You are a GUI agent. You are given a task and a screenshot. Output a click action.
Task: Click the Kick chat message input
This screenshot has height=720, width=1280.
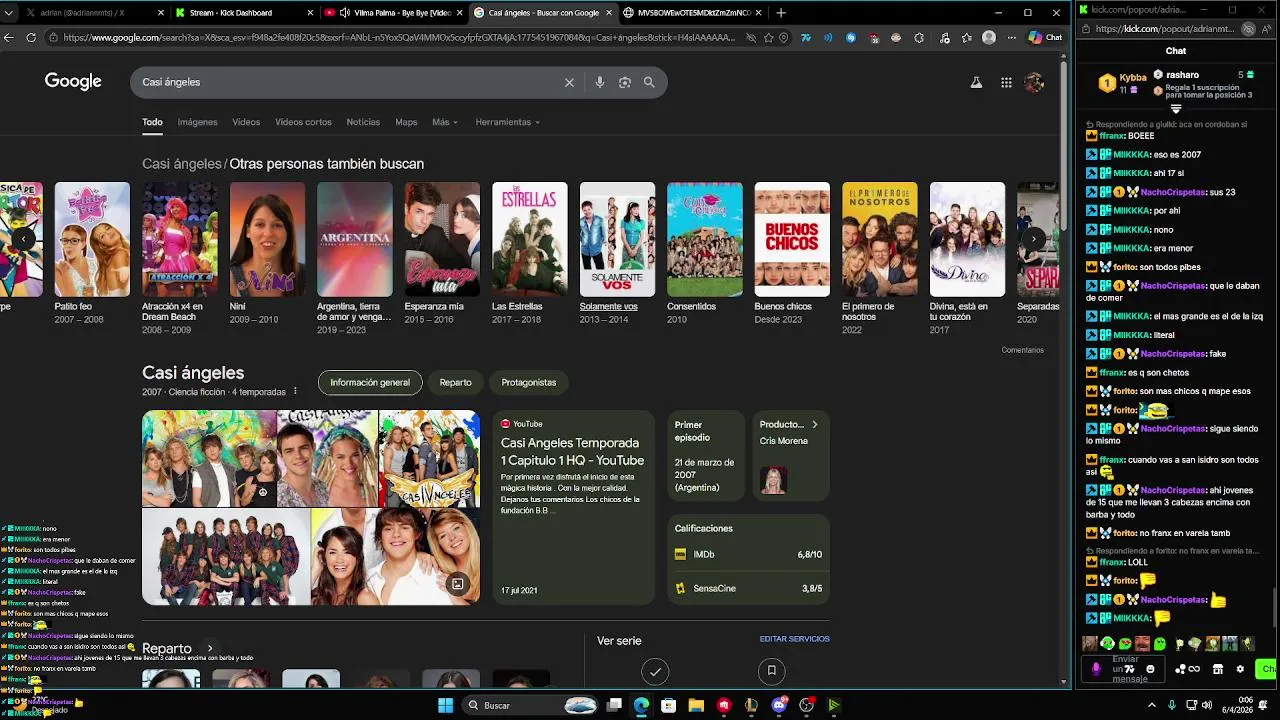(1124, 669)
